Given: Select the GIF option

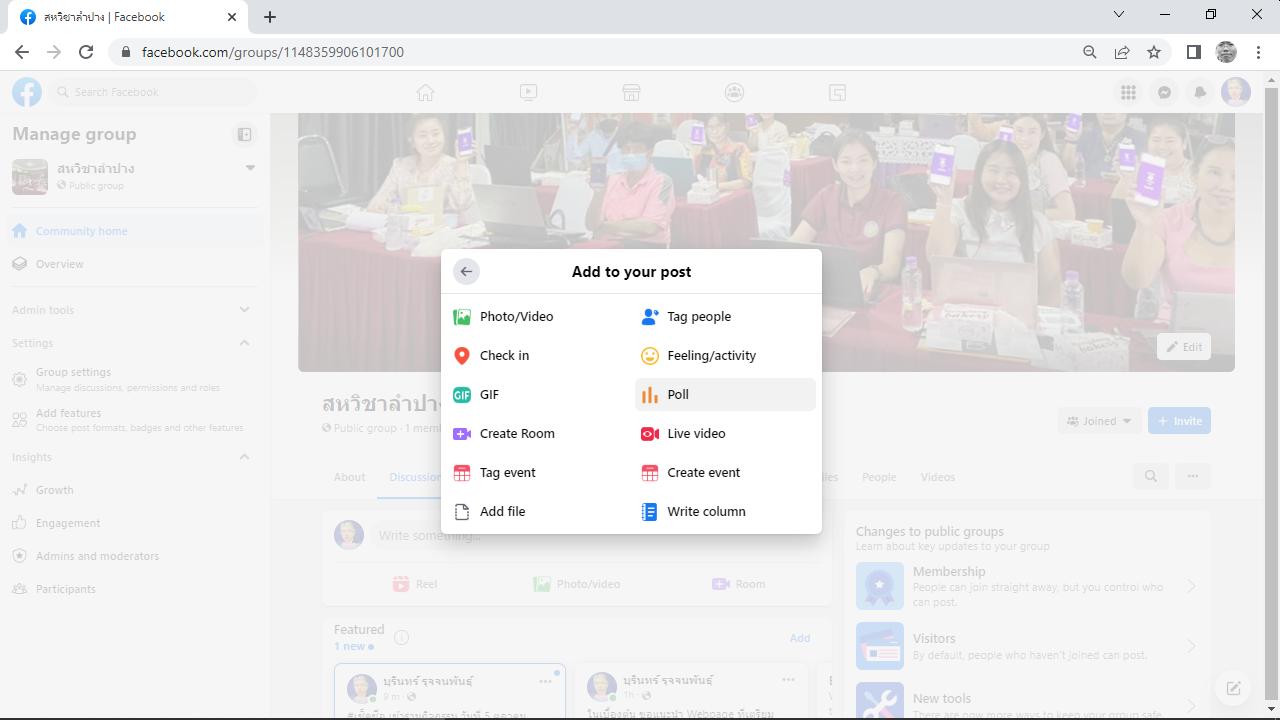Looking at the screenshot, I should [538, 395].
